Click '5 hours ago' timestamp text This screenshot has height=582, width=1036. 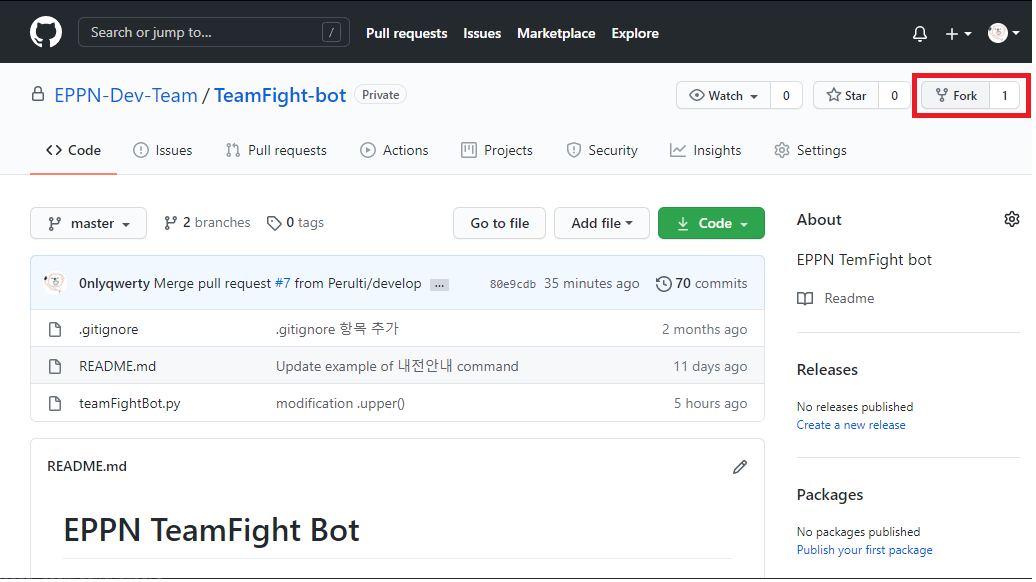click(710, 403)
